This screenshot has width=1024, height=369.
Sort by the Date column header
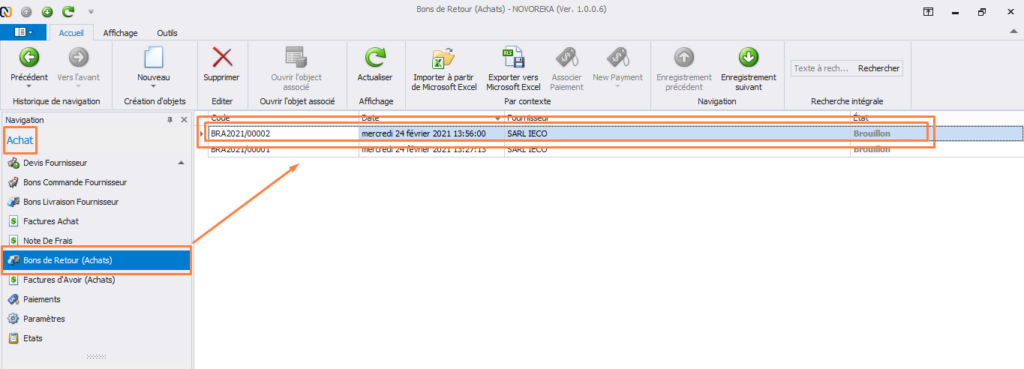(x=432, y=118)
